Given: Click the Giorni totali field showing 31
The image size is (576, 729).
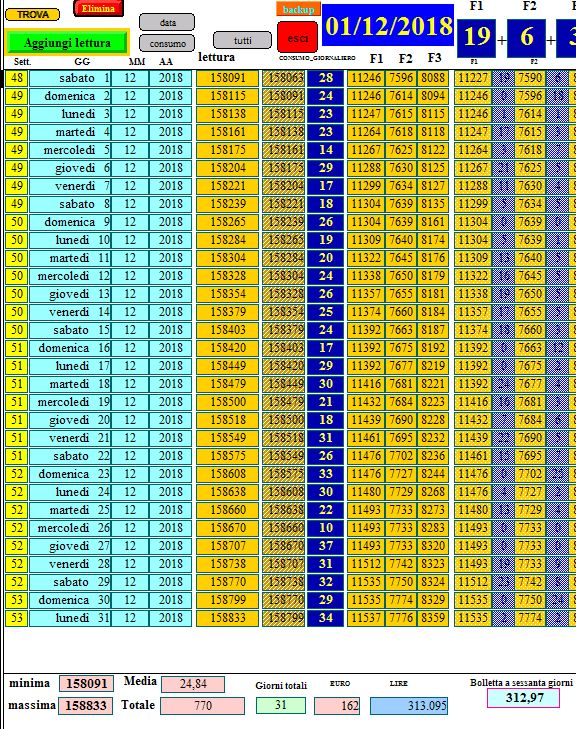Looking at the screenshot, I should point(281,705).
